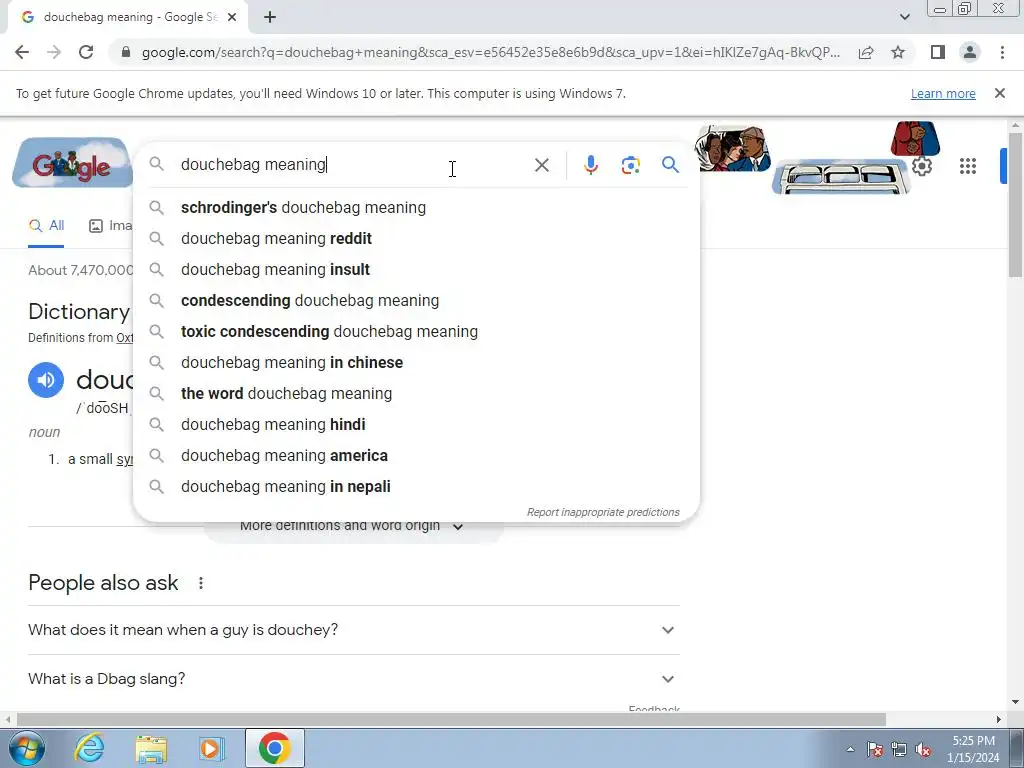Choose suggestion 'condescending douchebag meaning'

[x=416, y=300]
